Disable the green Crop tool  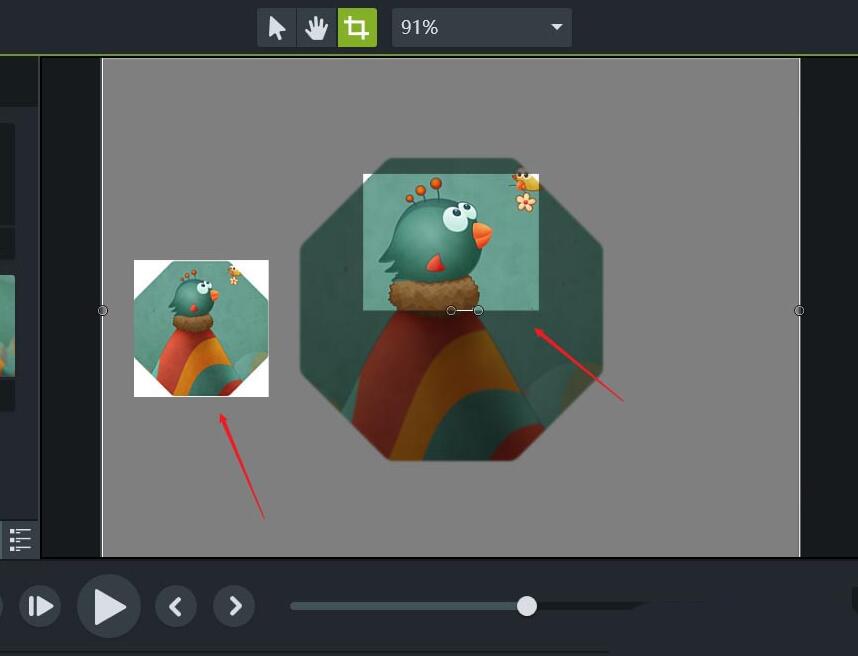[x=357, y=27]
